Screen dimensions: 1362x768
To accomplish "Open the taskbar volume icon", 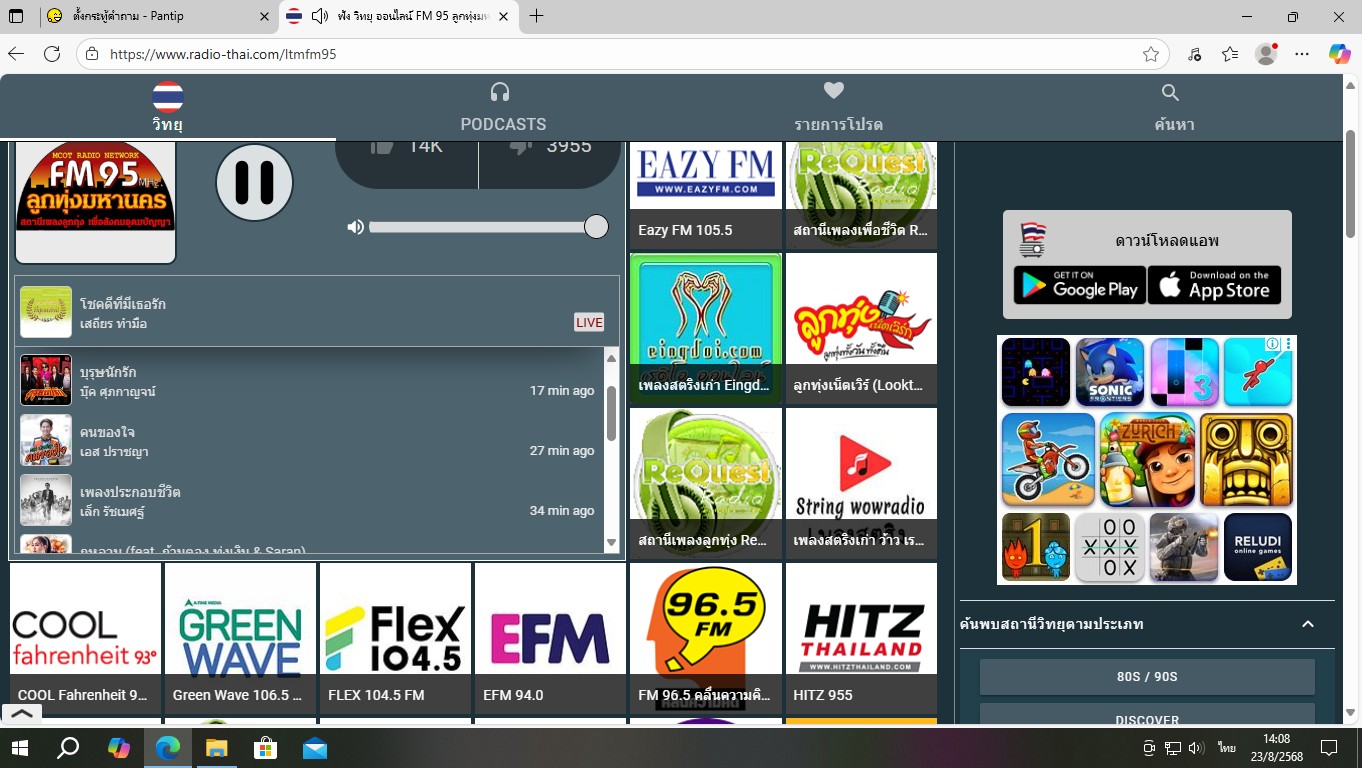I will click(x=1198, y=748).
